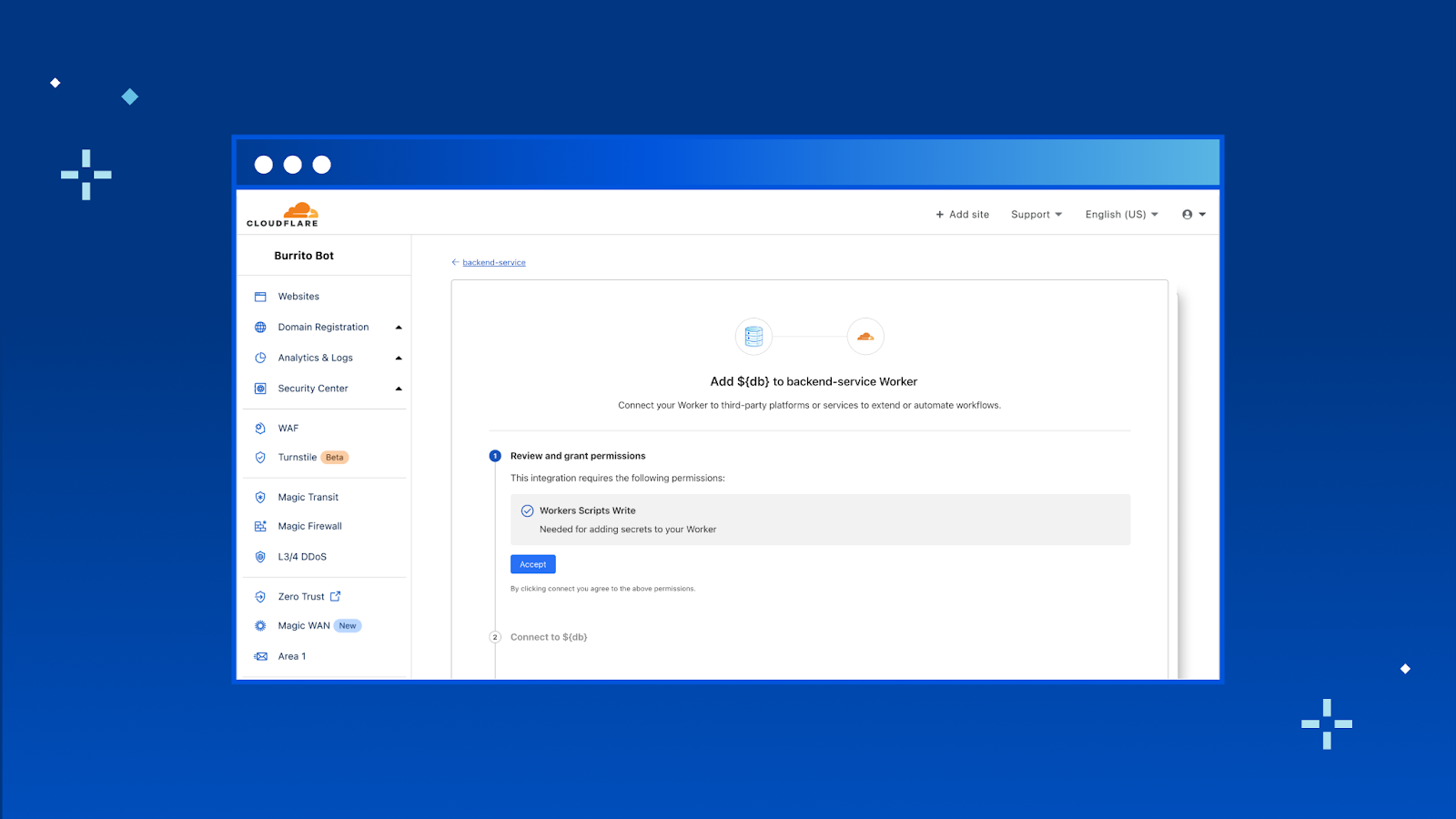Expand the Security Center section
The width and height of the screenshot is (1456, 819).
(399, 389)
